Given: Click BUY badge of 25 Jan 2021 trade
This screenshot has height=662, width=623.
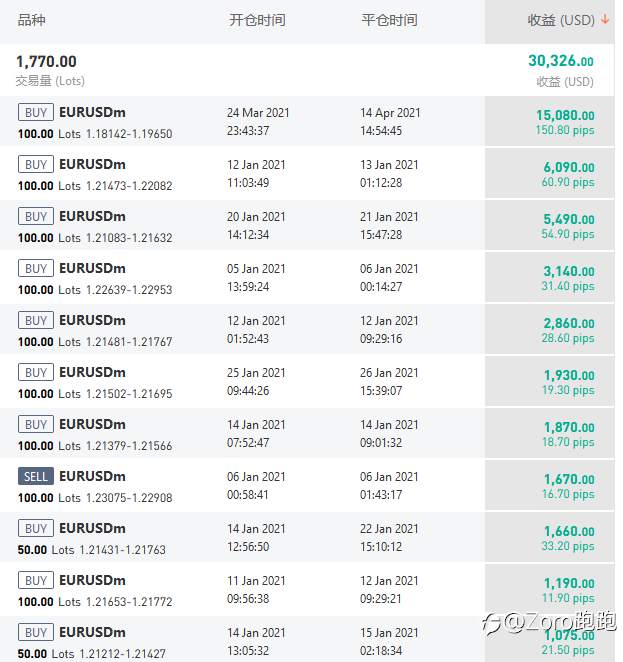Looking at the screenshot, I should pos(36,372).
